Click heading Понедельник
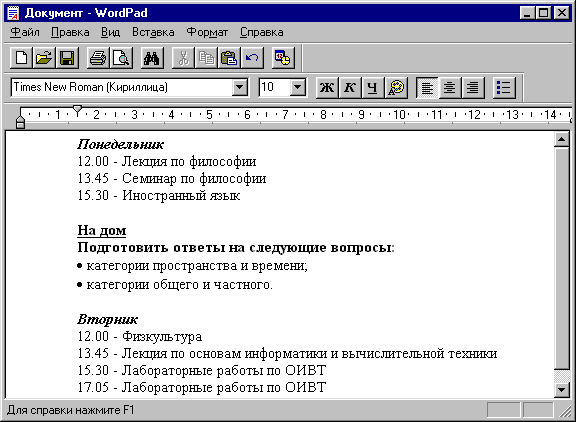576x422 pixels. pos(120,144)
